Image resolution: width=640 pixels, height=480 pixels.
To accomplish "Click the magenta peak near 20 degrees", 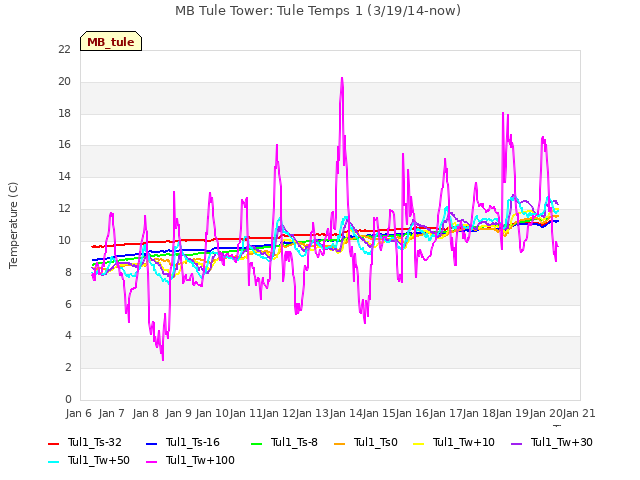I will coord(342,78).
